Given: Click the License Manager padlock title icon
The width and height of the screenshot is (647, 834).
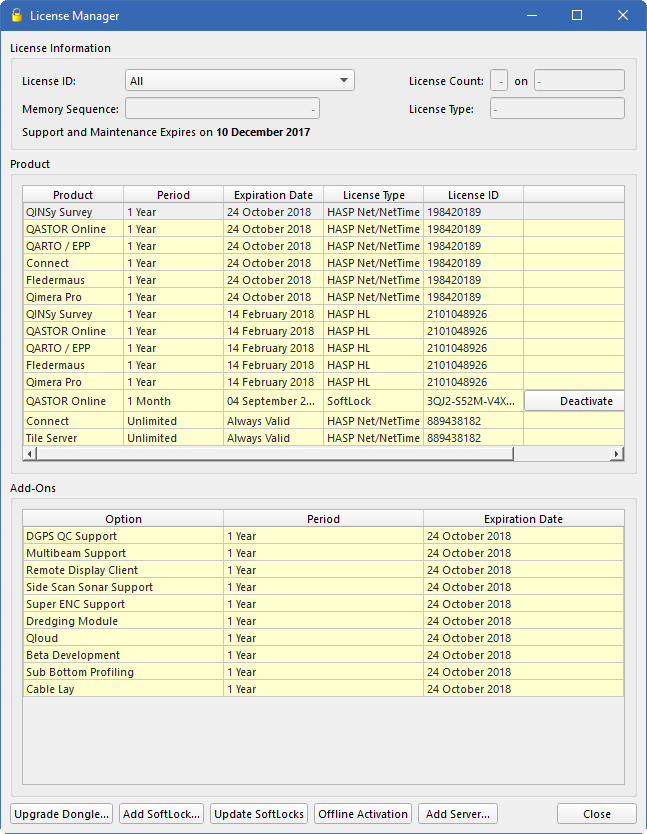Looking at the screenshot, I should point(16,16).
